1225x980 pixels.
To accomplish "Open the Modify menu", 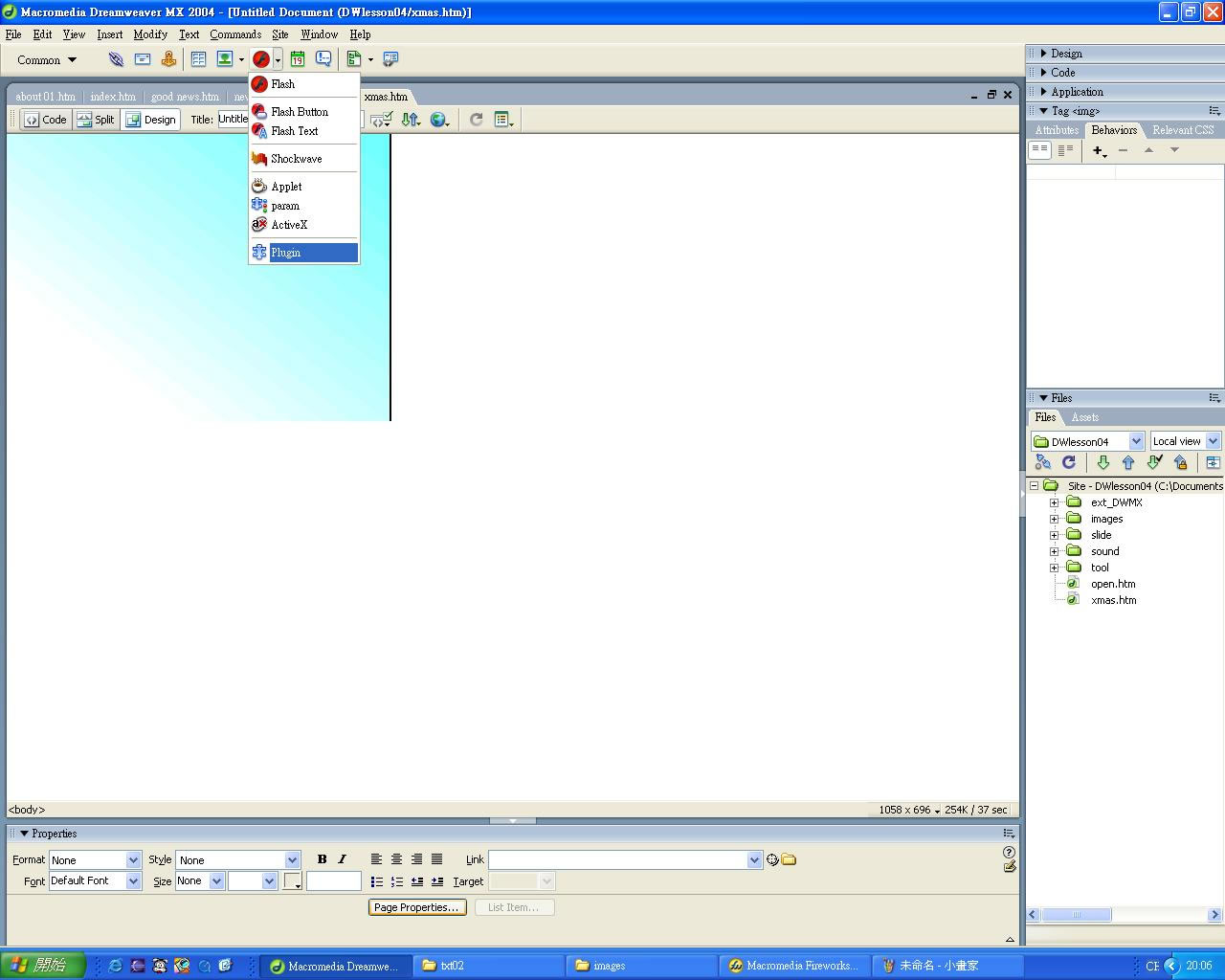I will click(150, 34).
